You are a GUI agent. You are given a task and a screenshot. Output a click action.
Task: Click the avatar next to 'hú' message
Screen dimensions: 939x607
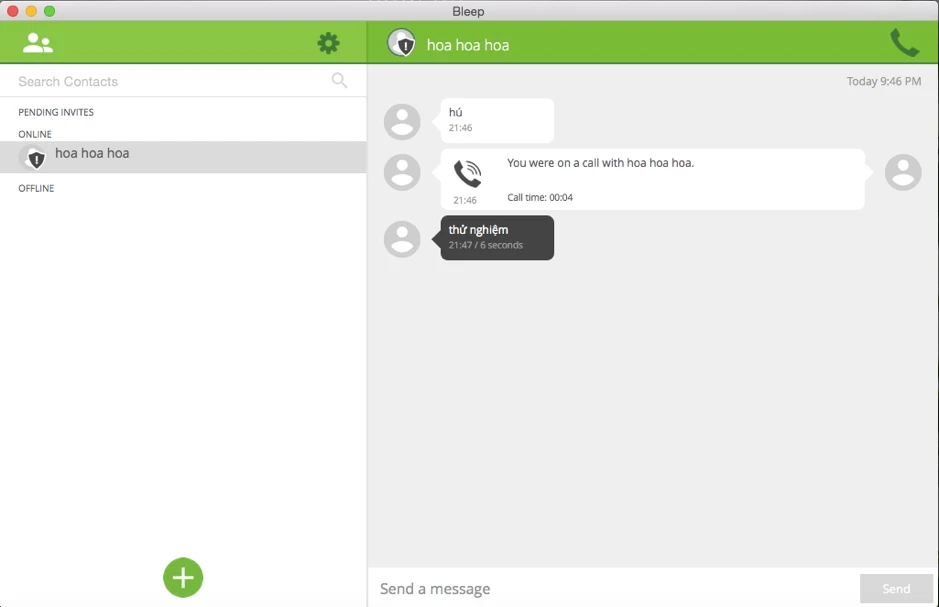(402, 122)
